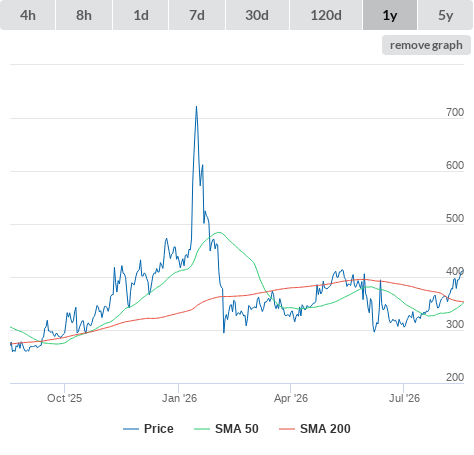Click the red SMA 200 line swatch
Screen dimensions: 474x455
[287, 429]
